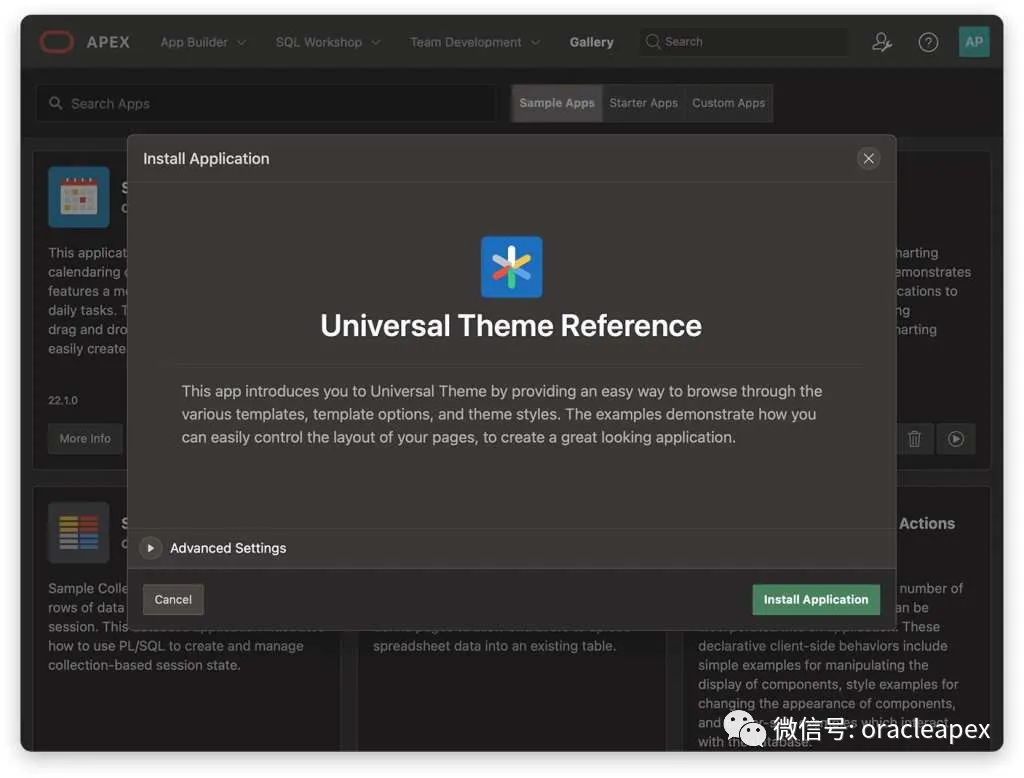Click More Info on the calendar card
This screenshot has width=1024, height=778.
tap(85, 438)
